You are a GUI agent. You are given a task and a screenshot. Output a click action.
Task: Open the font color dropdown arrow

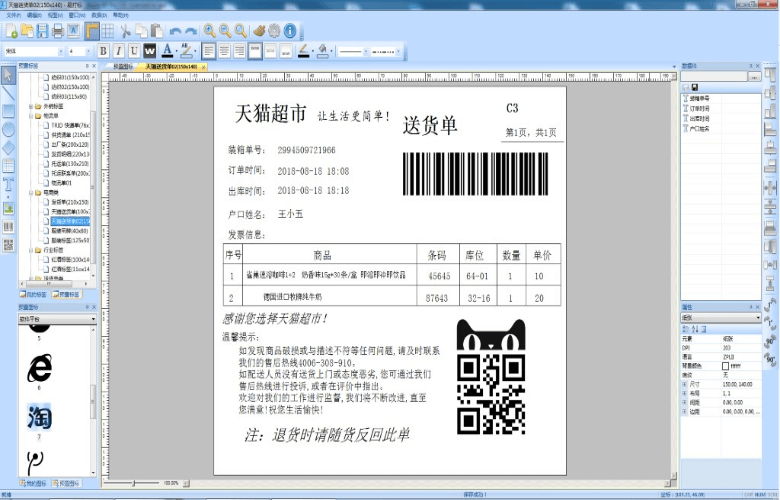pyautogui.click(x=176, y=50)
